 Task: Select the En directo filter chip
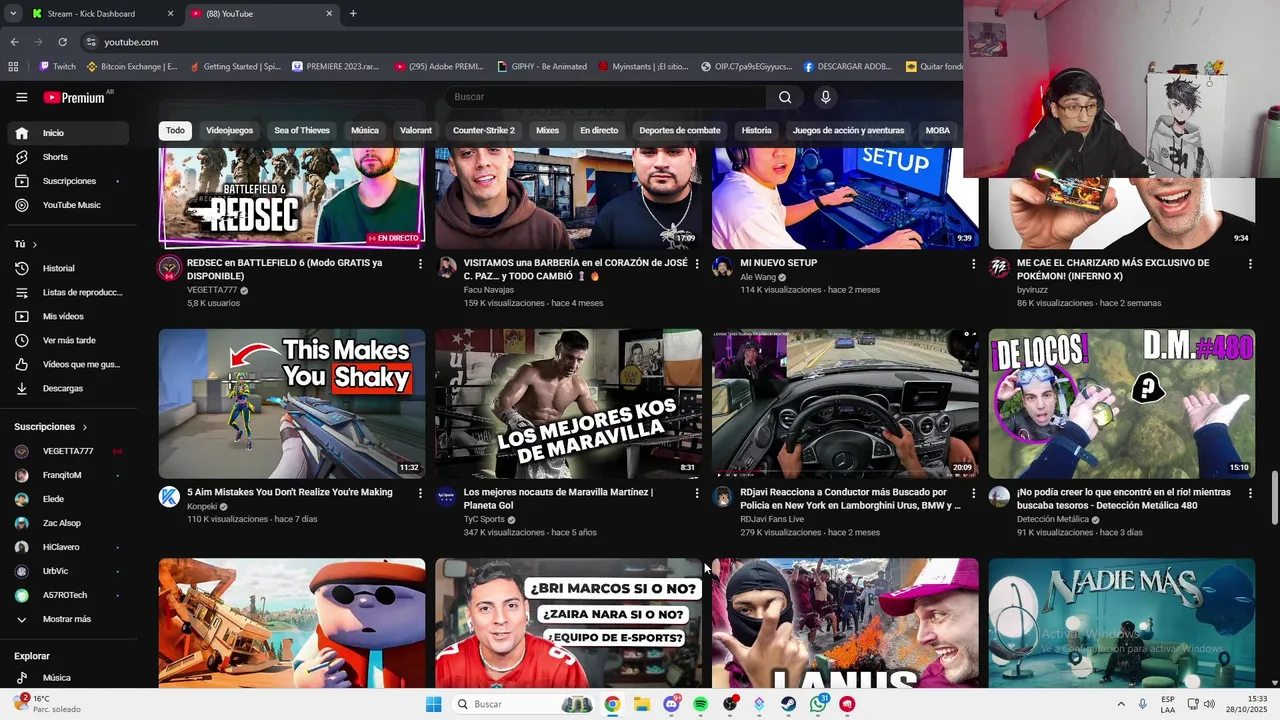tap(599, 131)
